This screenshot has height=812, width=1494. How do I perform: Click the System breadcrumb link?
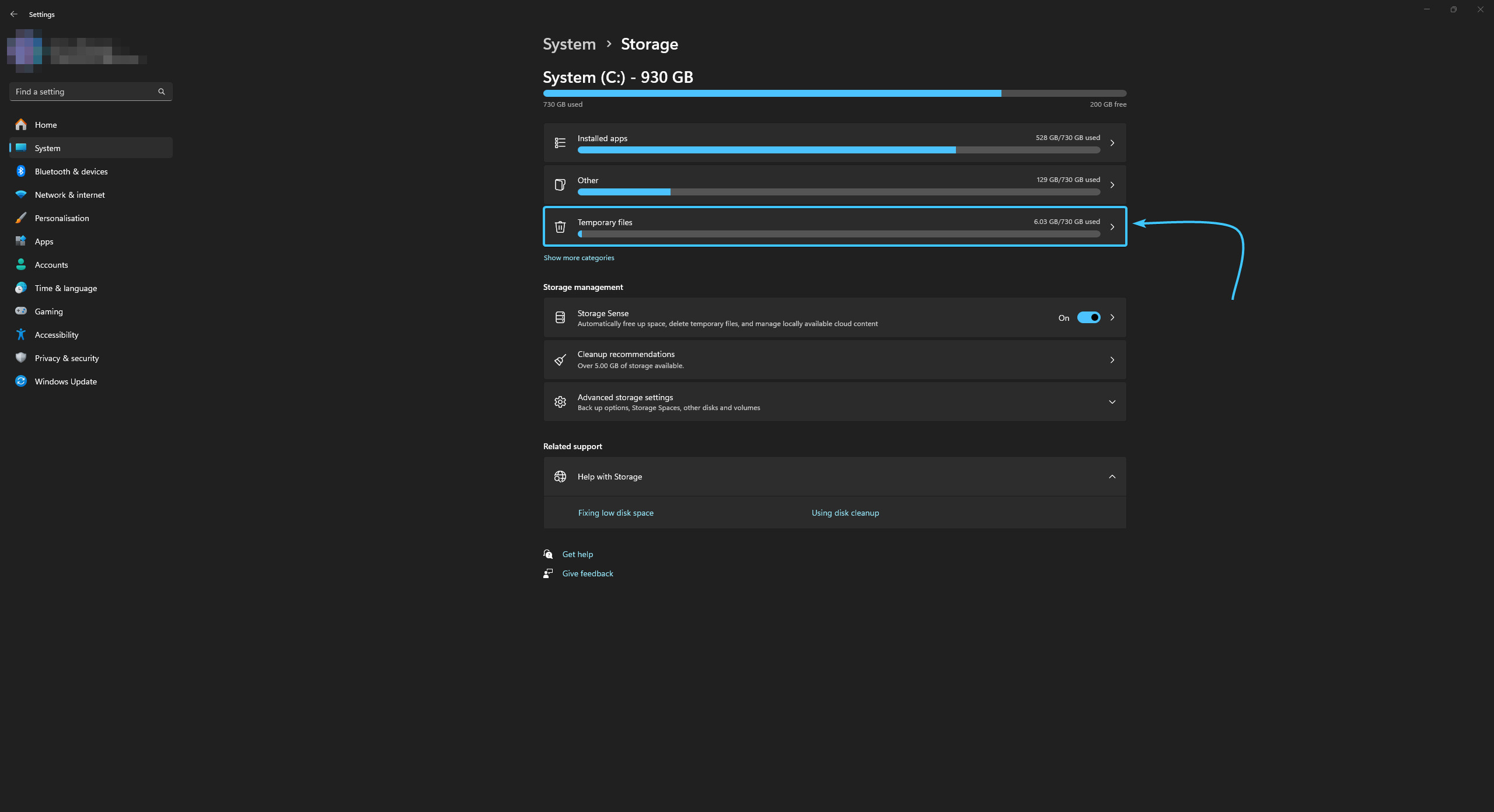tap(569, 44)
